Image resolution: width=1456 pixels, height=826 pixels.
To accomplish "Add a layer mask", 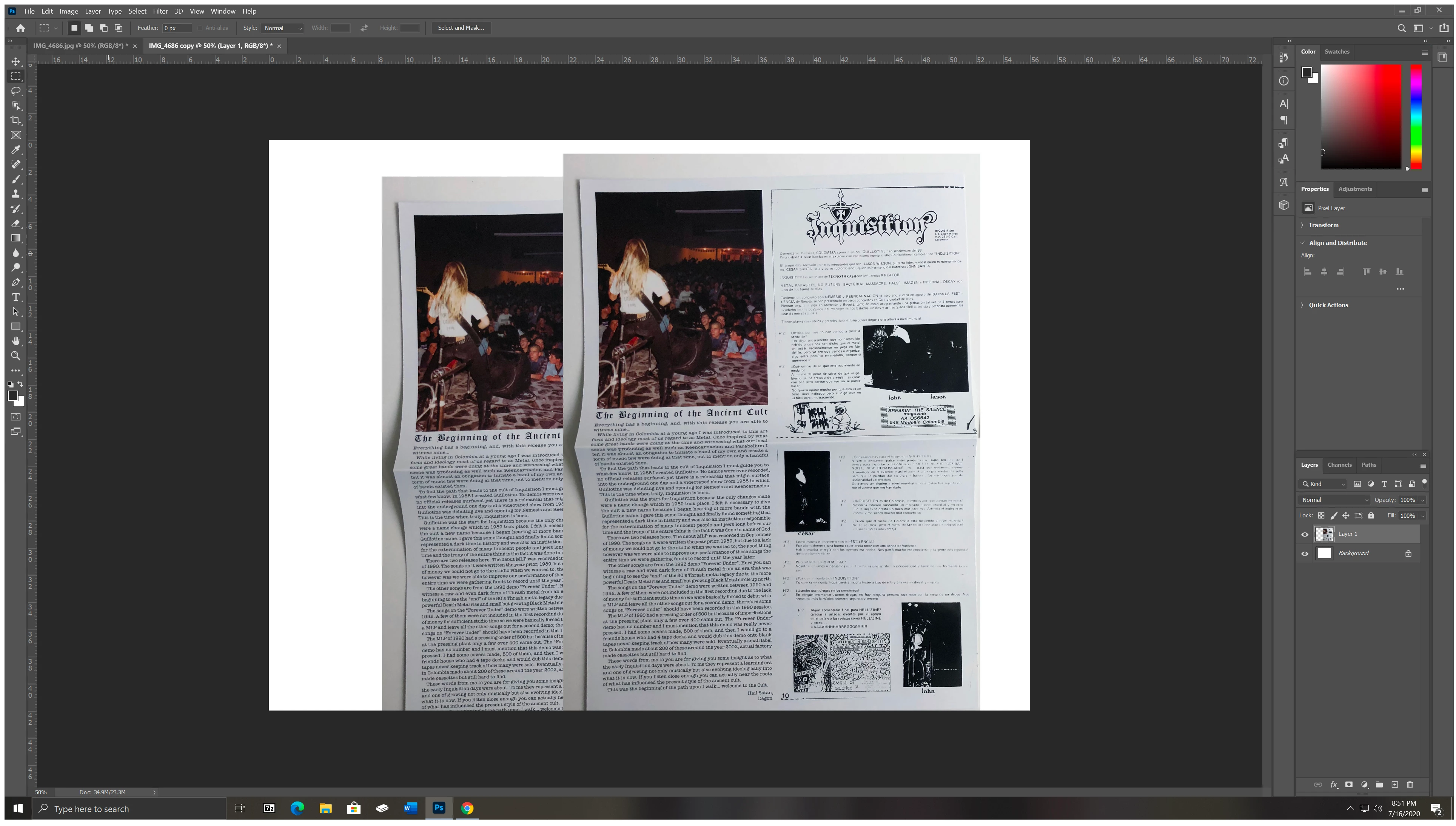I will (1349, 784).
